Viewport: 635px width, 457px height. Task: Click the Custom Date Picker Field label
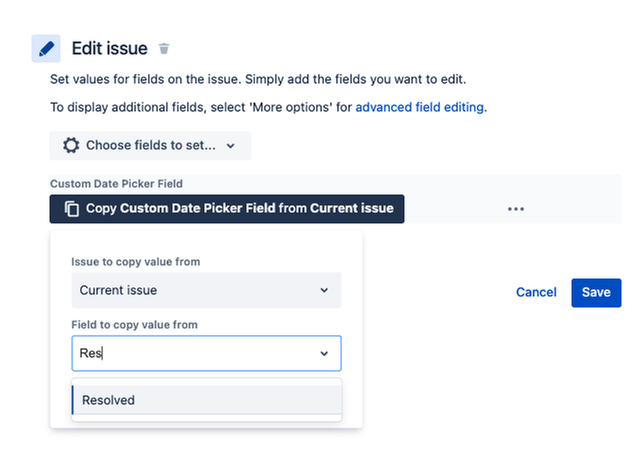coord(116,184)
